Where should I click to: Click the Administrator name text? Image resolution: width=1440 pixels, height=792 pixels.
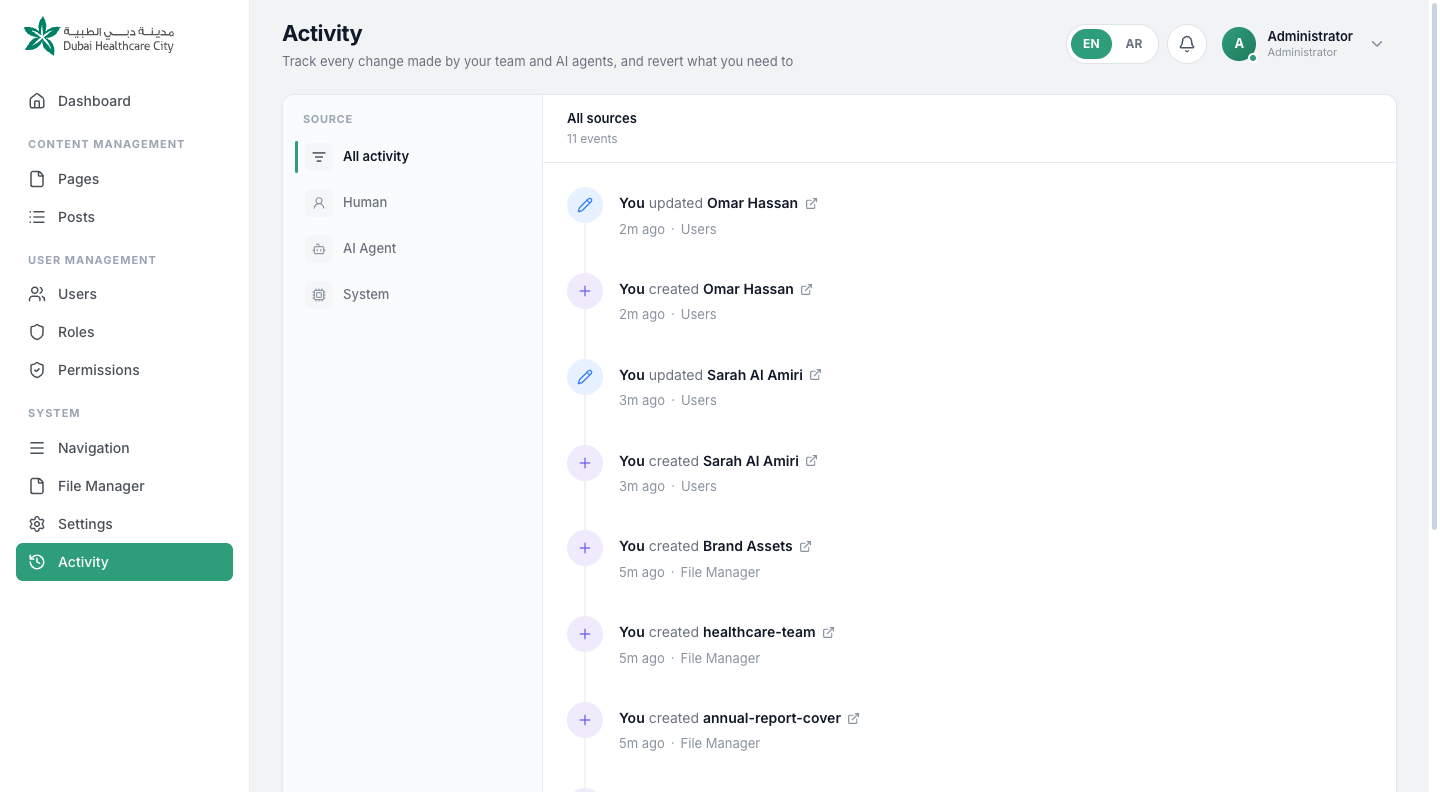(x=1310, y=36)
